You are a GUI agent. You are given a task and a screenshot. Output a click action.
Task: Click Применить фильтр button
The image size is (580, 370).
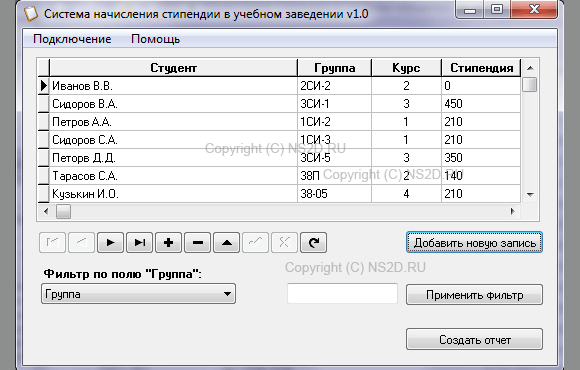tap(474, 295)
